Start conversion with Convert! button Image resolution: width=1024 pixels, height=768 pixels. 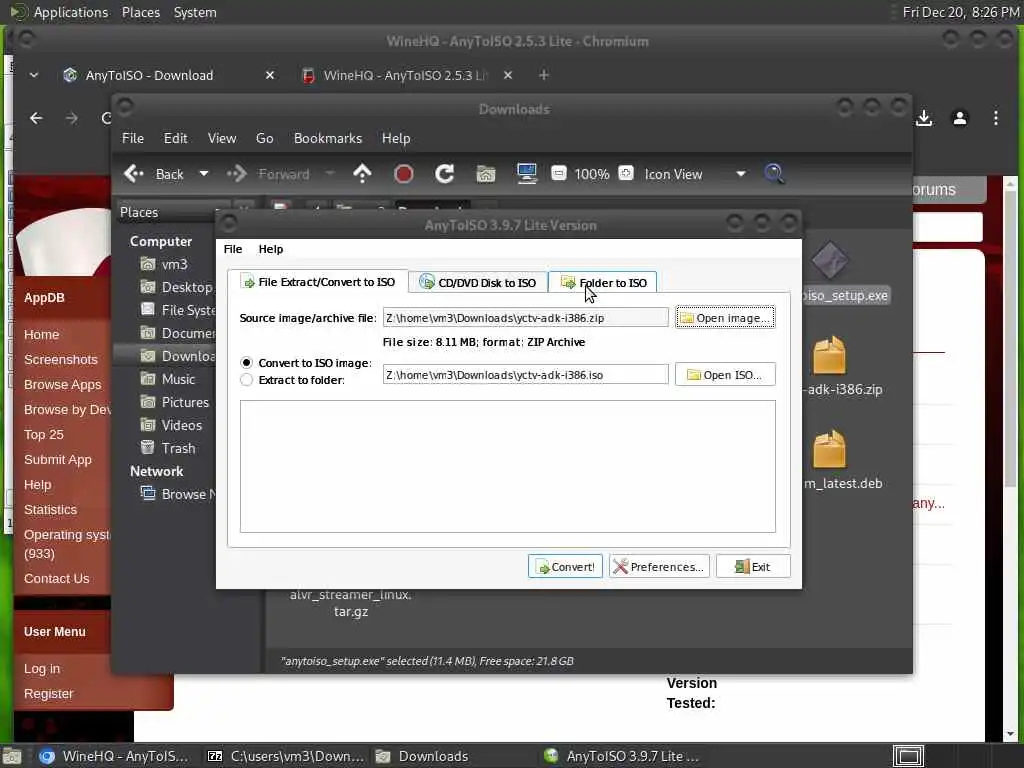(x=565, y=566)
